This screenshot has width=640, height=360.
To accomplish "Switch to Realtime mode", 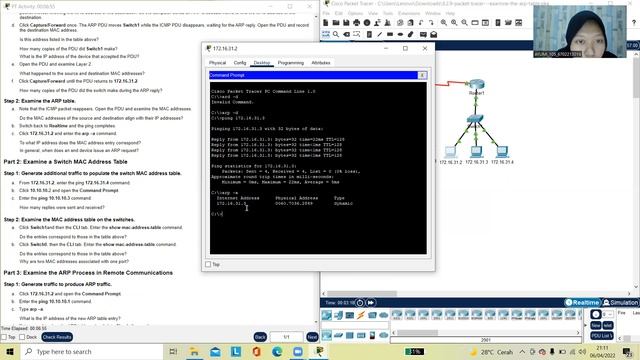I will point(582,302).
